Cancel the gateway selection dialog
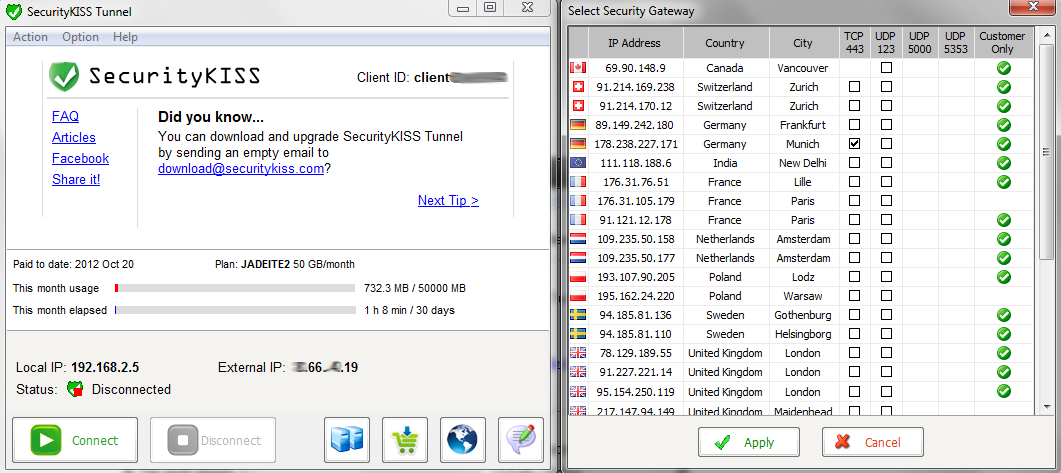 click(x=873, y=442)
